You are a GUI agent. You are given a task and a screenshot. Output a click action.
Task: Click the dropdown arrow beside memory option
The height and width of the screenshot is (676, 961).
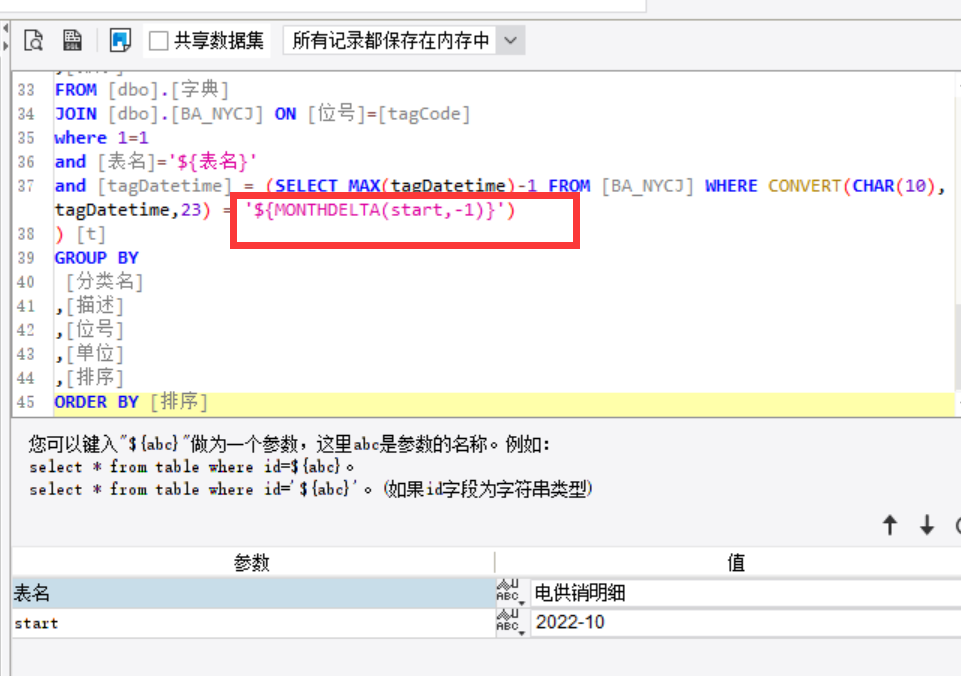click(x=510, y=41)
